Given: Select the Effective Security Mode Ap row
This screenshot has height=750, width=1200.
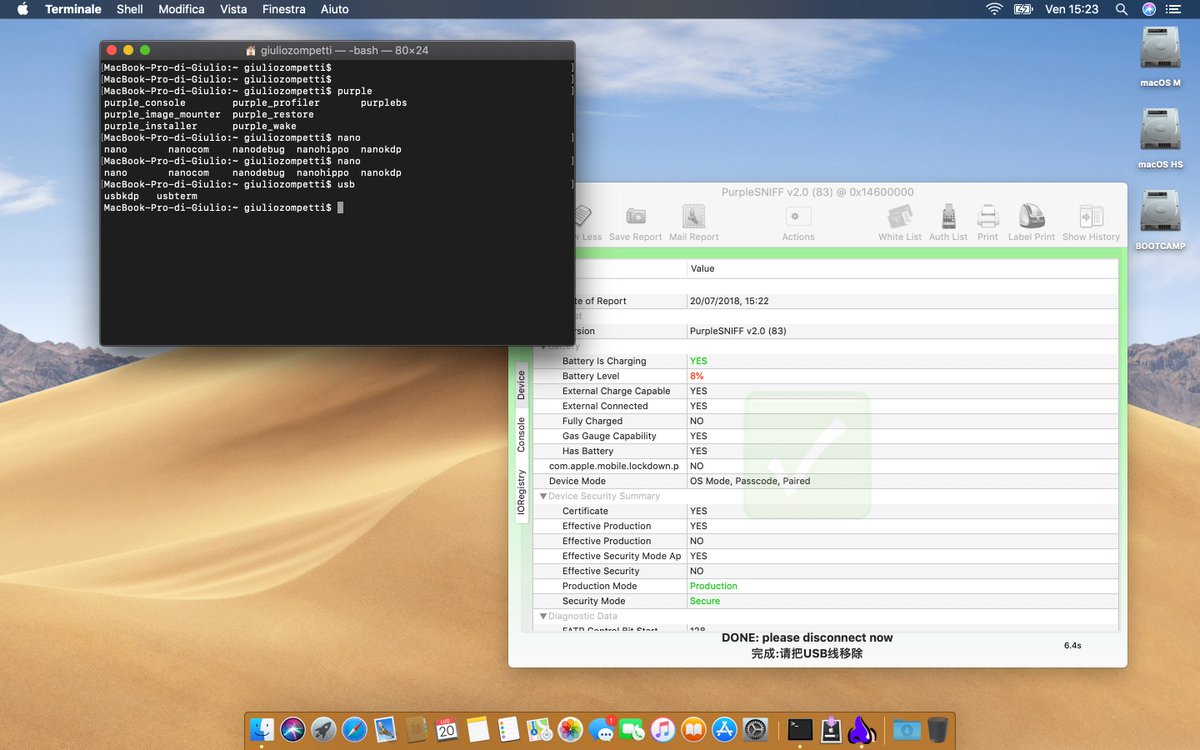Looking at the screenshot, I should tap(826, 556).
